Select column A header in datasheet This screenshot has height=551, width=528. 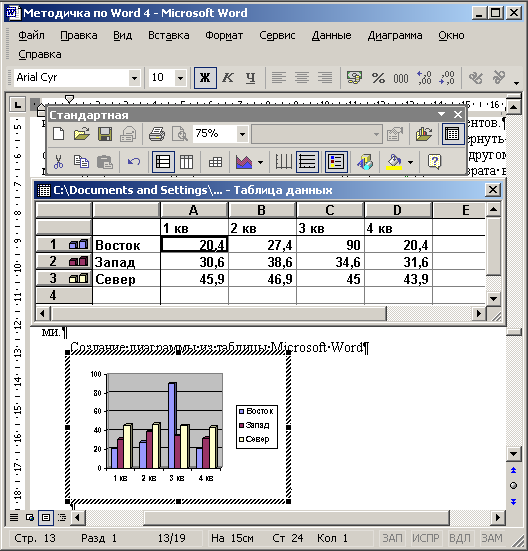[x=194, y=210]
